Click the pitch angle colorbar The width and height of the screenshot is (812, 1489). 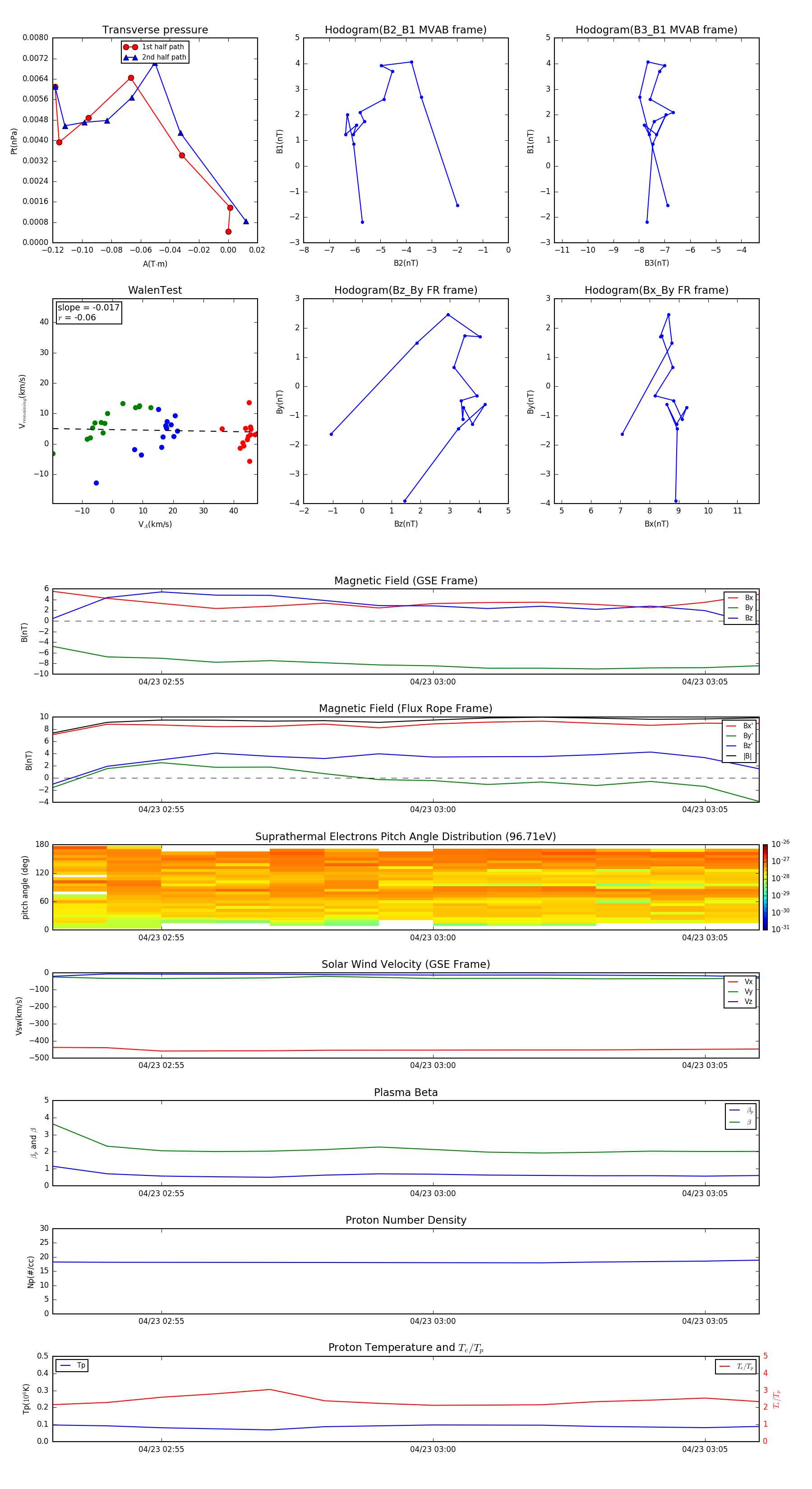[765, 887]
